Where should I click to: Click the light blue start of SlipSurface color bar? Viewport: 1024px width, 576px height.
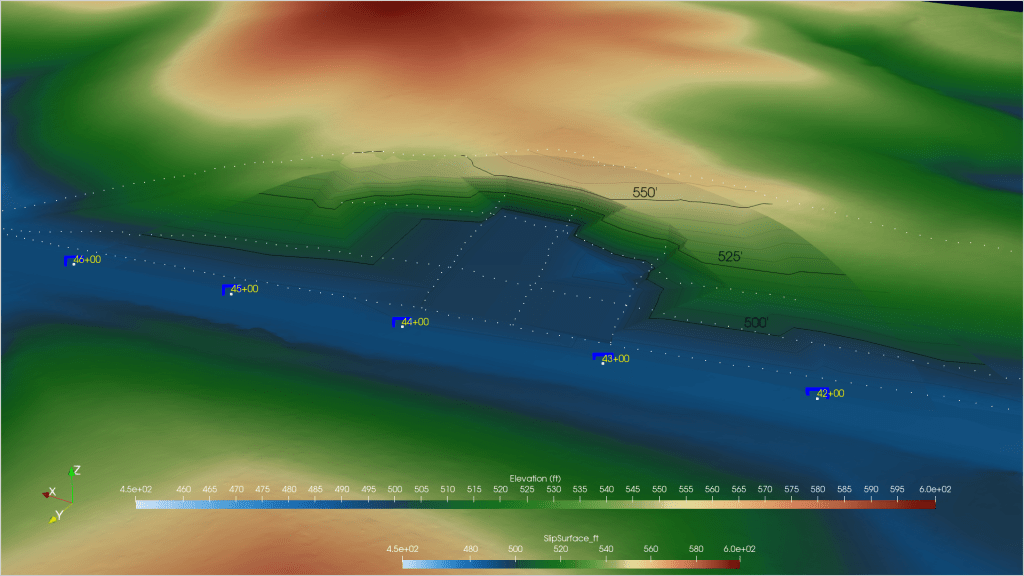point(408,564)
